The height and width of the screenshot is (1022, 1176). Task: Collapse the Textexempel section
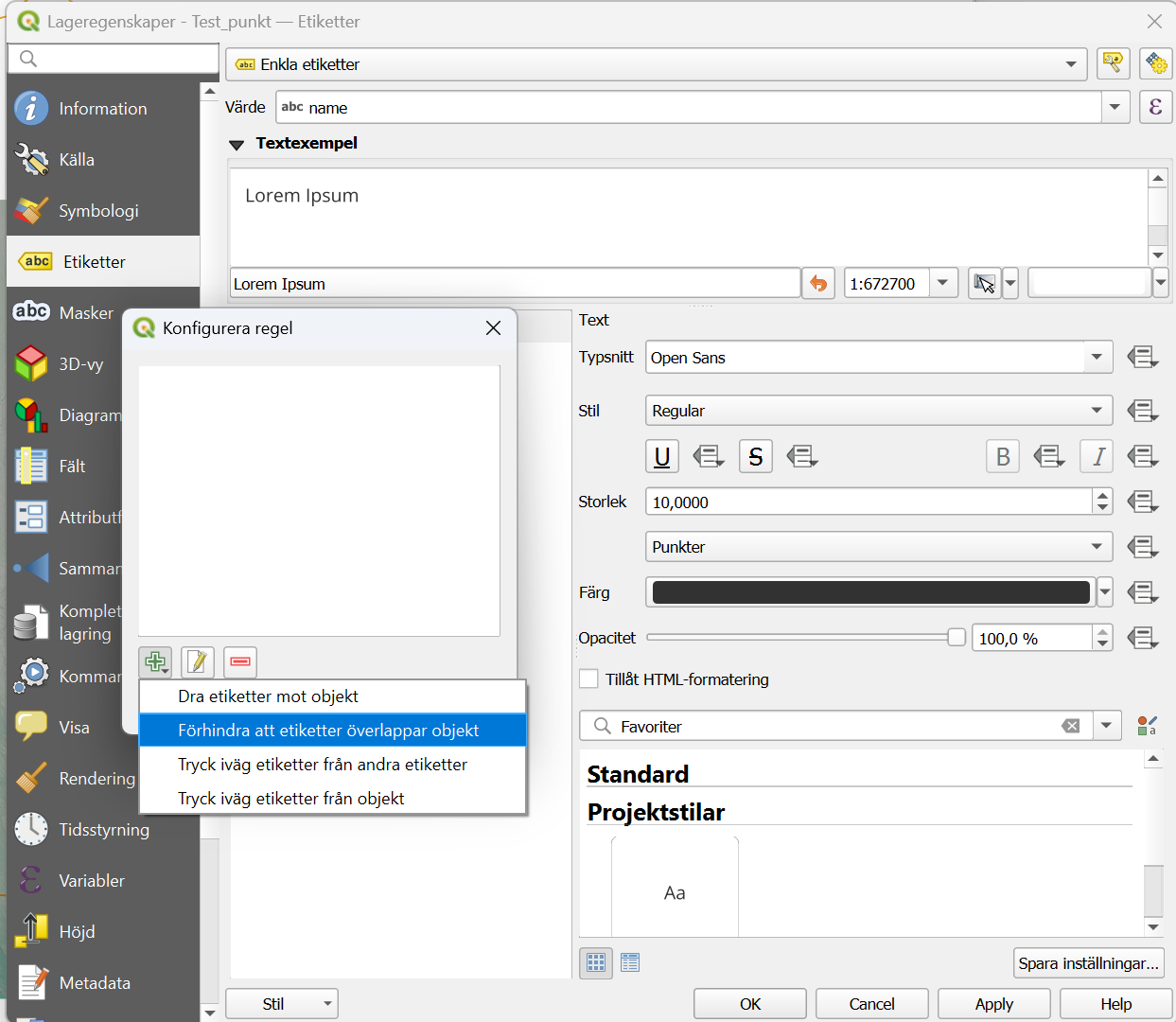pos(237,144)
